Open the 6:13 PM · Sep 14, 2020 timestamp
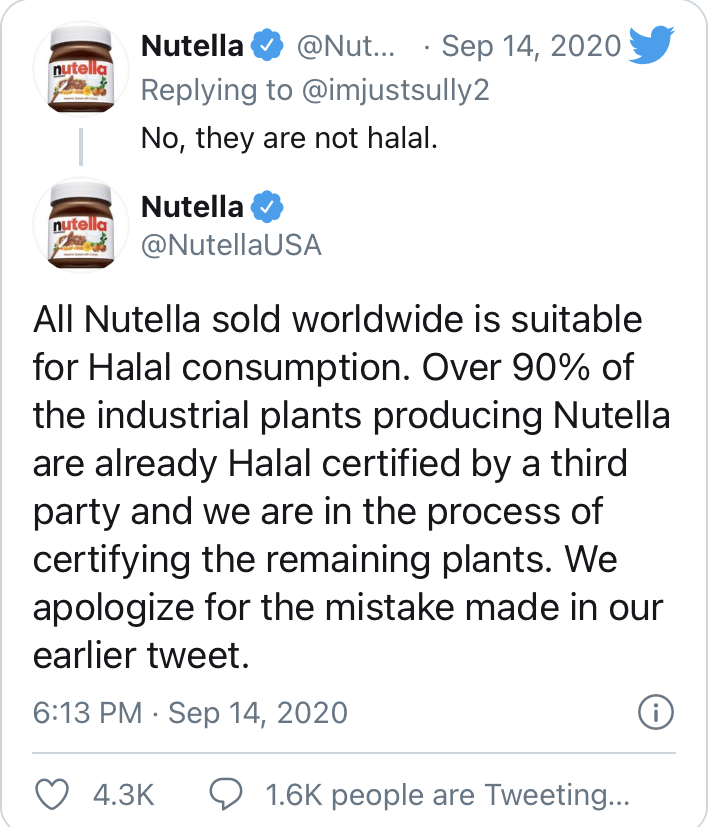 coord(190,713)
